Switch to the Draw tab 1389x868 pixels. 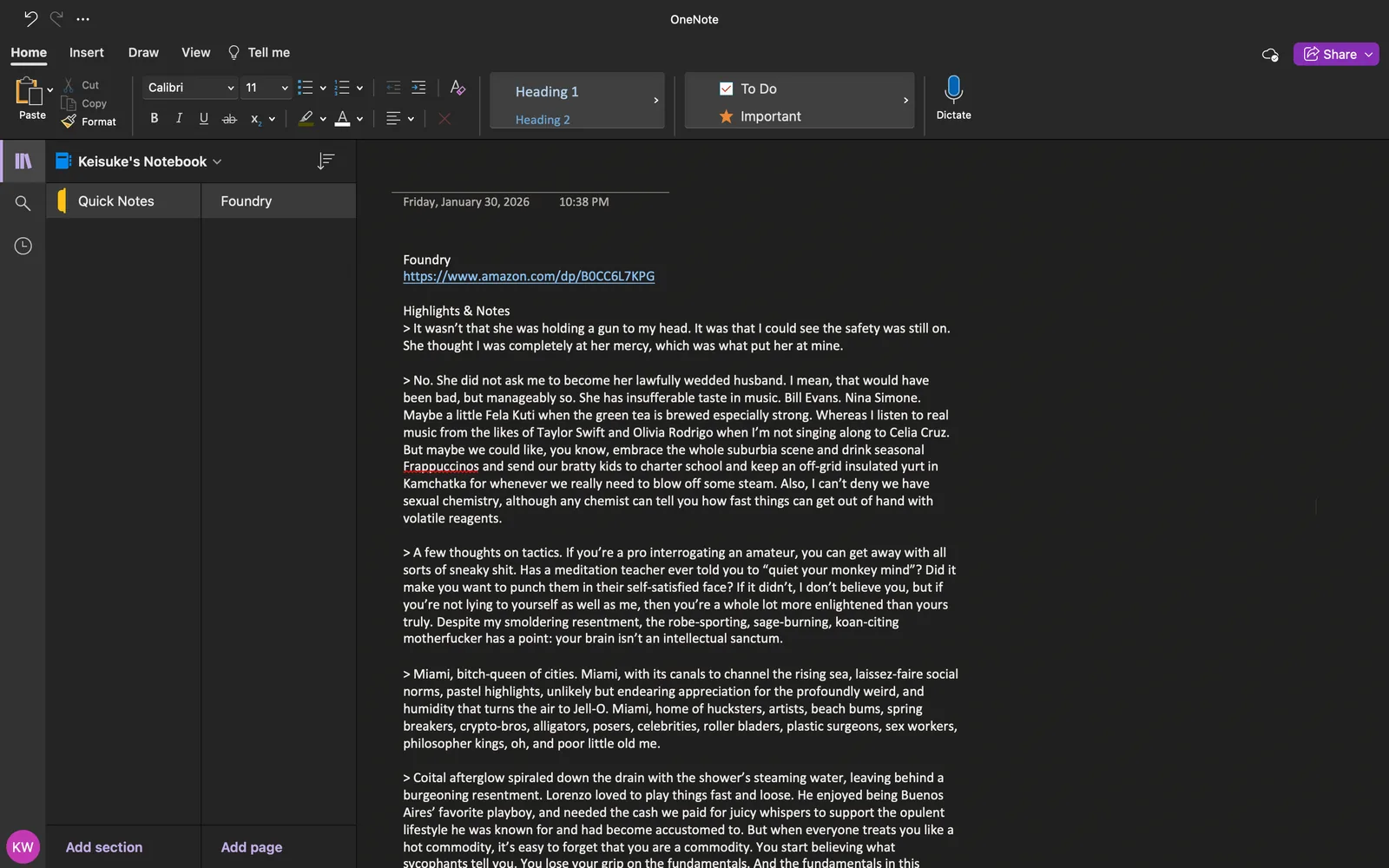click(x=143, y=52)
